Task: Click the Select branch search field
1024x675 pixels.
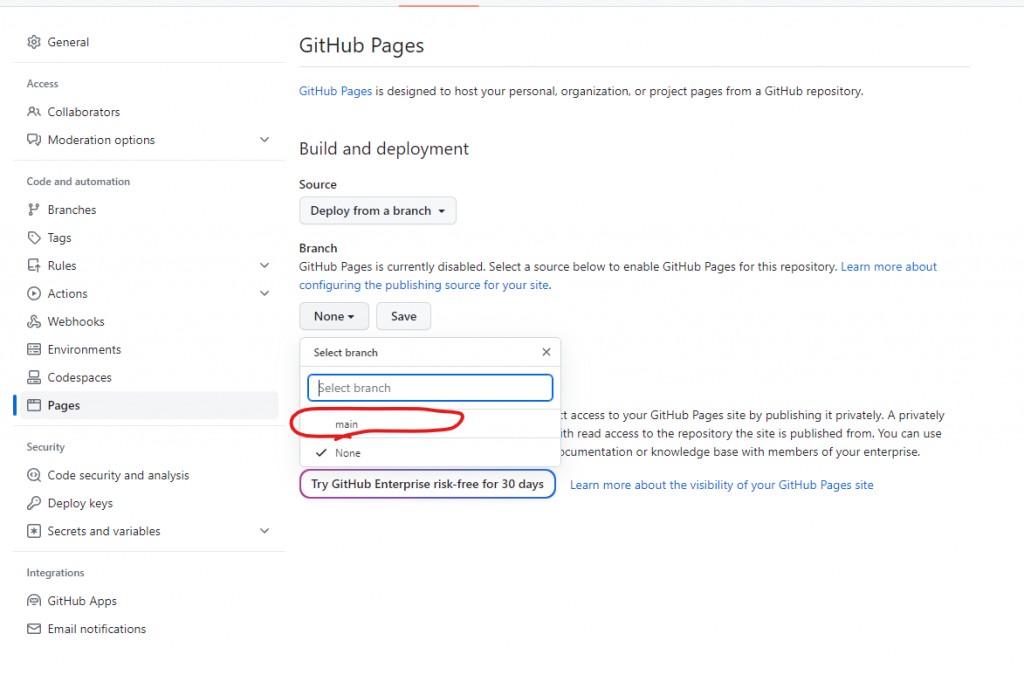Action: pos(430,388)
